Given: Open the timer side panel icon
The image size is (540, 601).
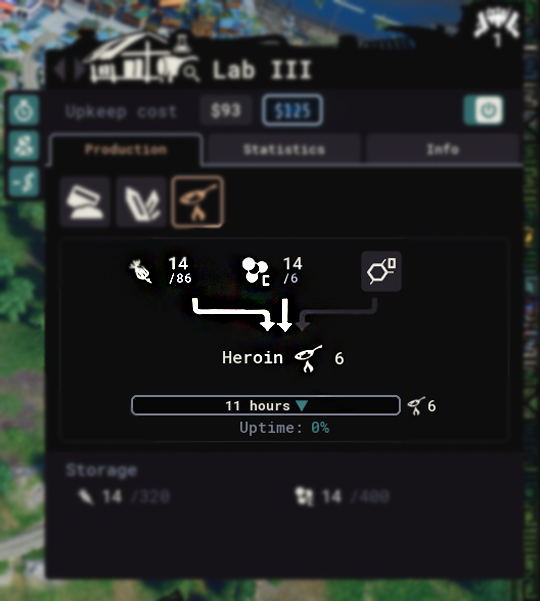Looking at the screenshot, I should (x=24, y=110).
